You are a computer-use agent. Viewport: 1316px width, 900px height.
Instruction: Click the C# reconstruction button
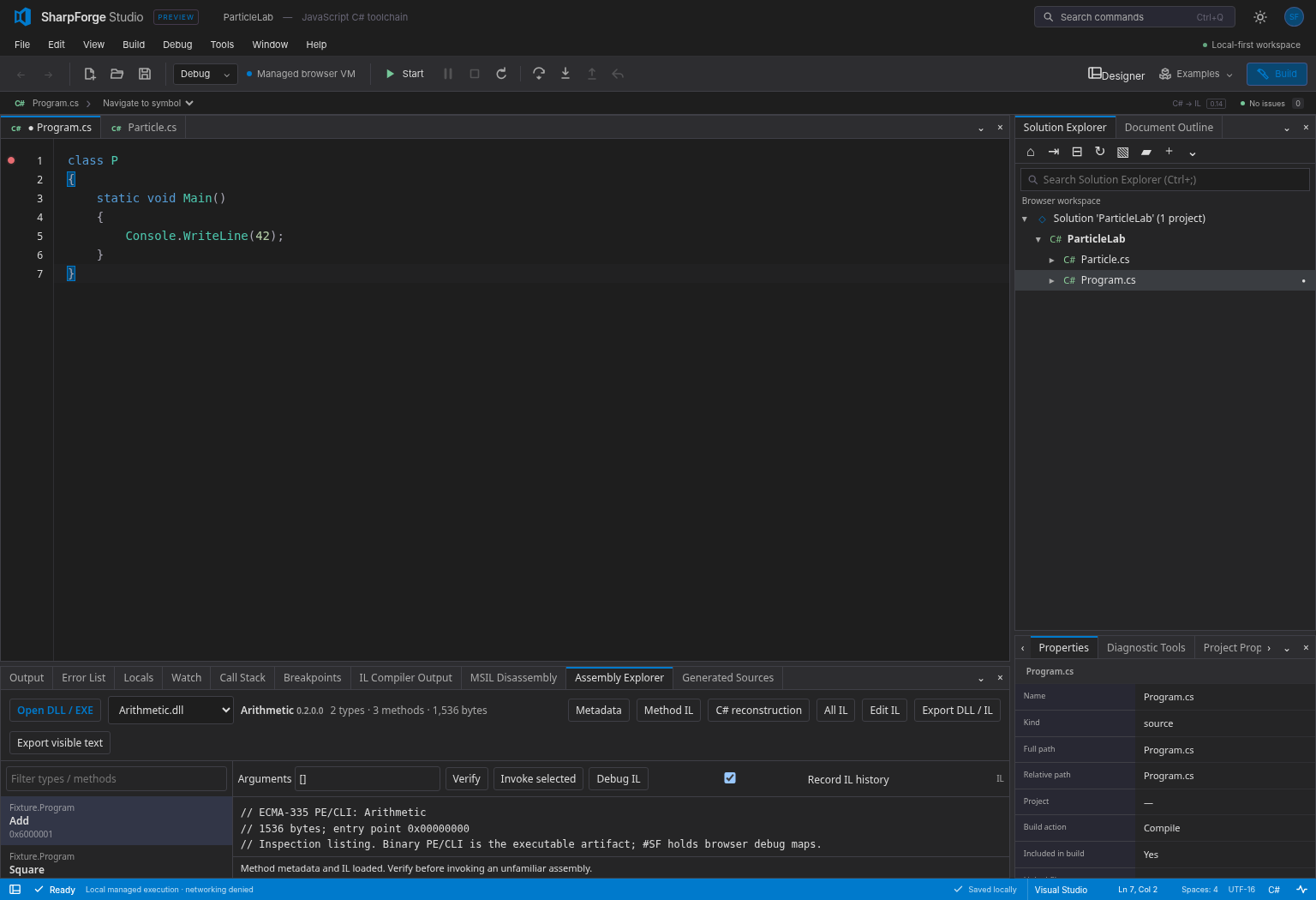tap(759, 710)
